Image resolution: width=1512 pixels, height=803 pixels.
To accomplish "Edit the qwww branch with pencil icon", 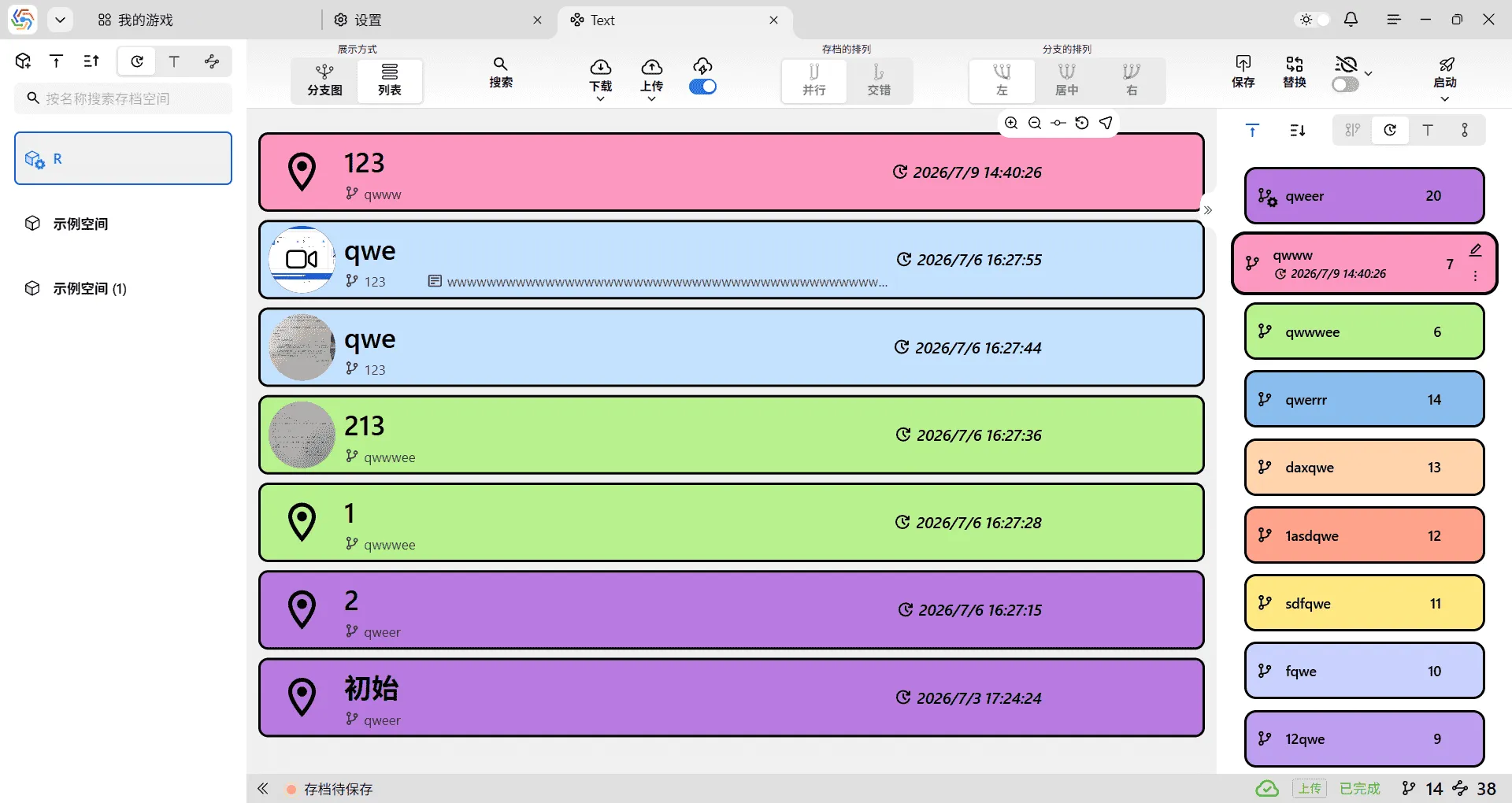I will [1475, 250].
